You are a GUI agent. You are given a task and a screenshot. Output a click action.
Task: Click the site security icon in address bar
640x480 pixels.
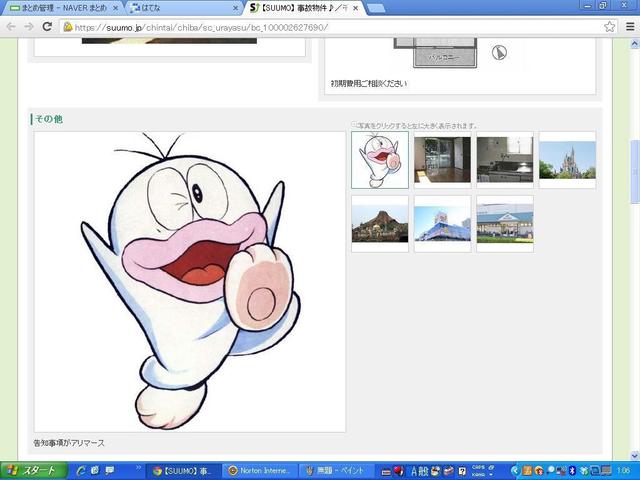point(68,27)
